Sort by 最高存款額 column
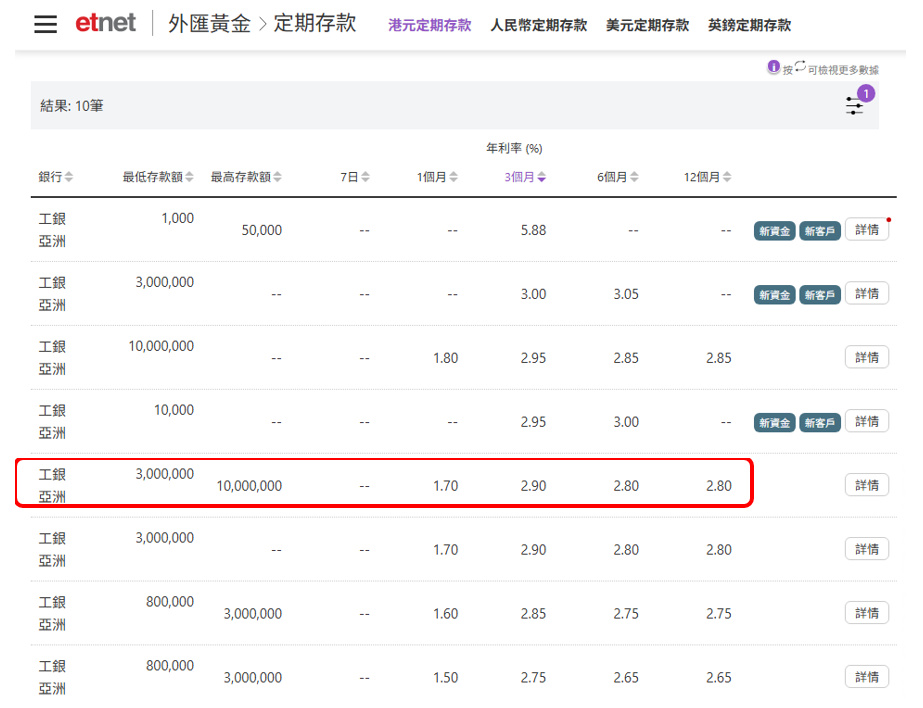The width and height of the screenshot is (923, 708). 246,177
